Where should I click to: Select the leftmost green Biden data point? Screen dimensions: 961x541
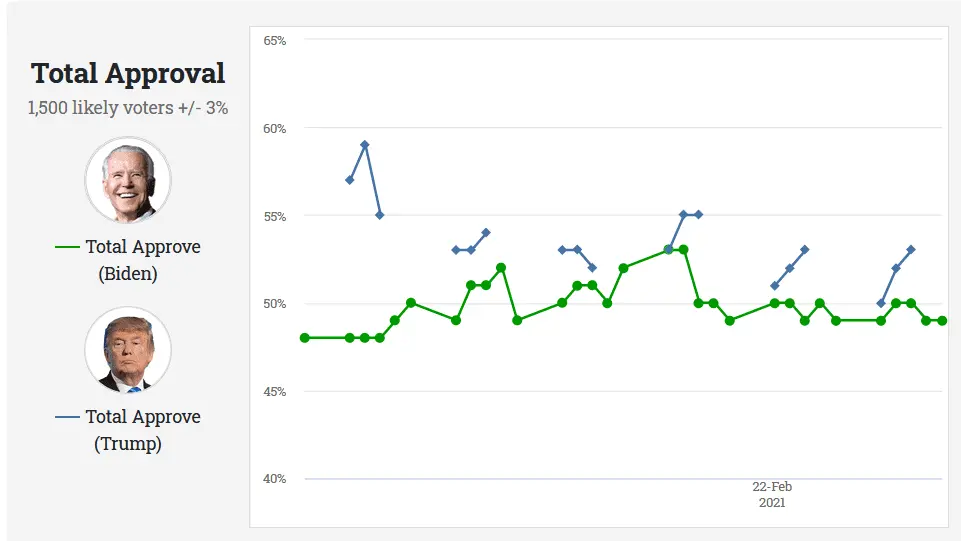click(x=304, y=338)
